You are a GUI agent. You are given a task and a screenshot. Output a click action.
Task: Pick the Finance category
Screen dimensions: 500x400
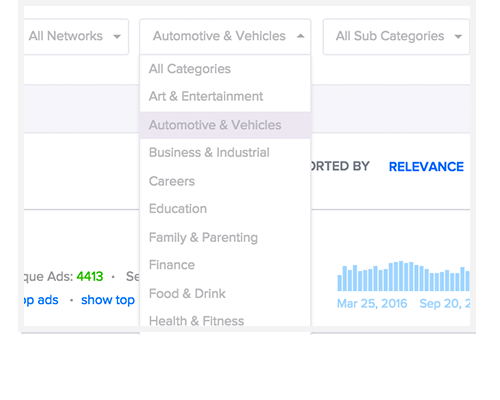225,265
